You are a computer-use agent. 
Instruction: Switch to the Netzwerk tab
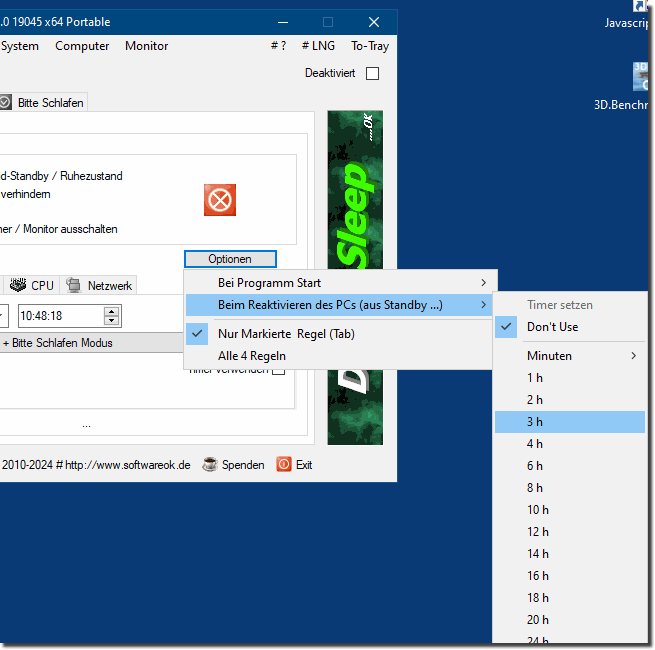pos(99,285)
